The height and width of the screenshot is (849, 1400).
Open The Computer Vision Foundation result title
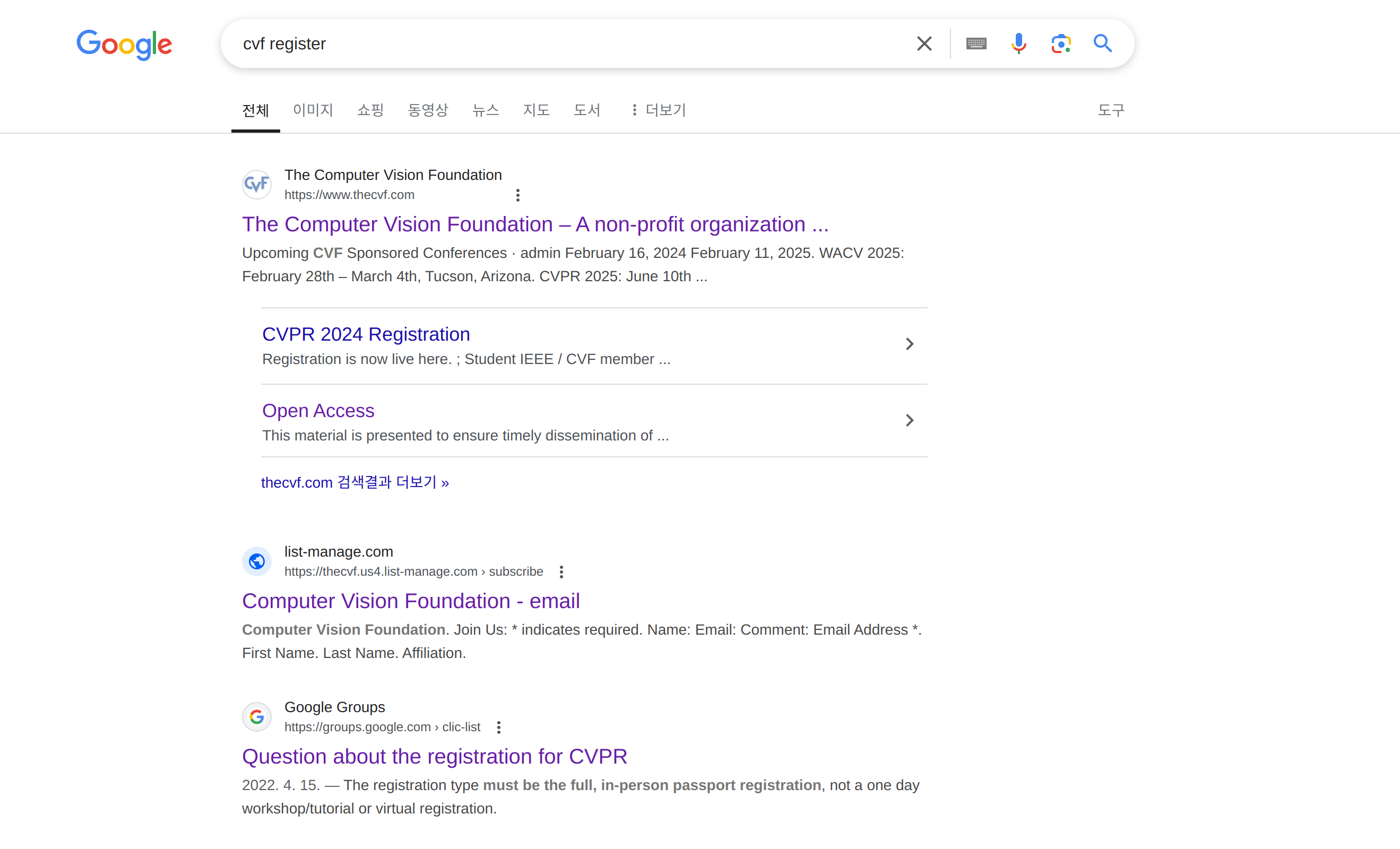click(x=535, y=224)
